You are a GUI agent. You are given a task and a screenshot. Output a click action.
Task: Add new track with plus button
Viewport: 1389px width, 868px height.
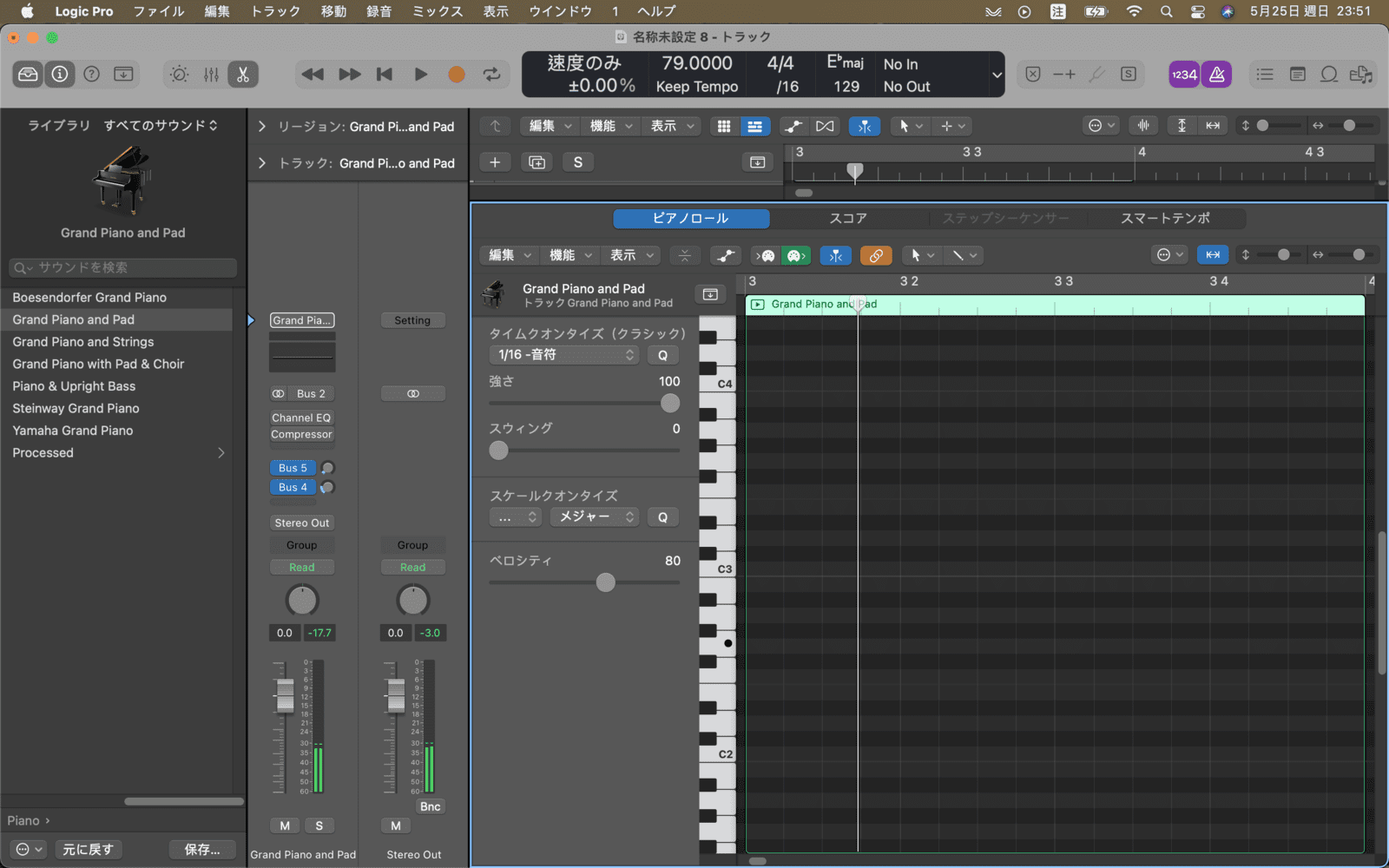(x=495, y=162)
